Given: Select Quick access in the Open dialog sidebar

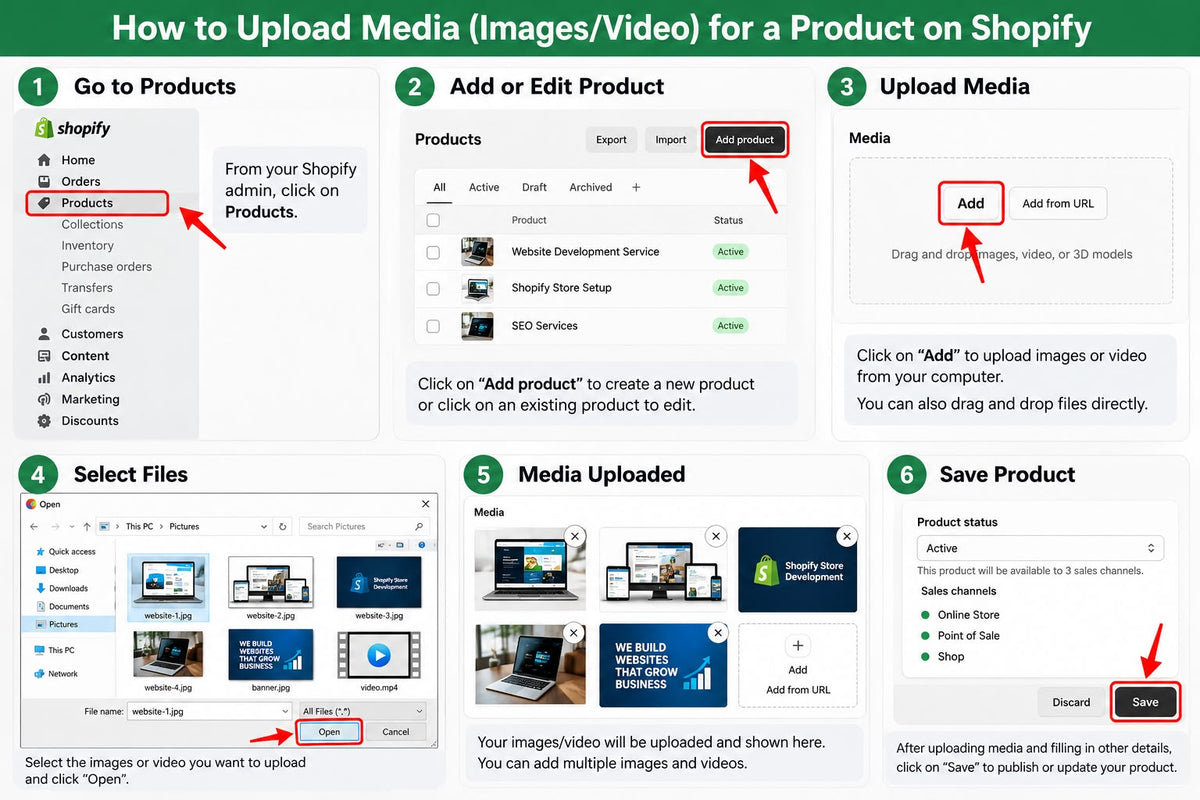Looking at the screenshot, I should [x=65, y=552].
